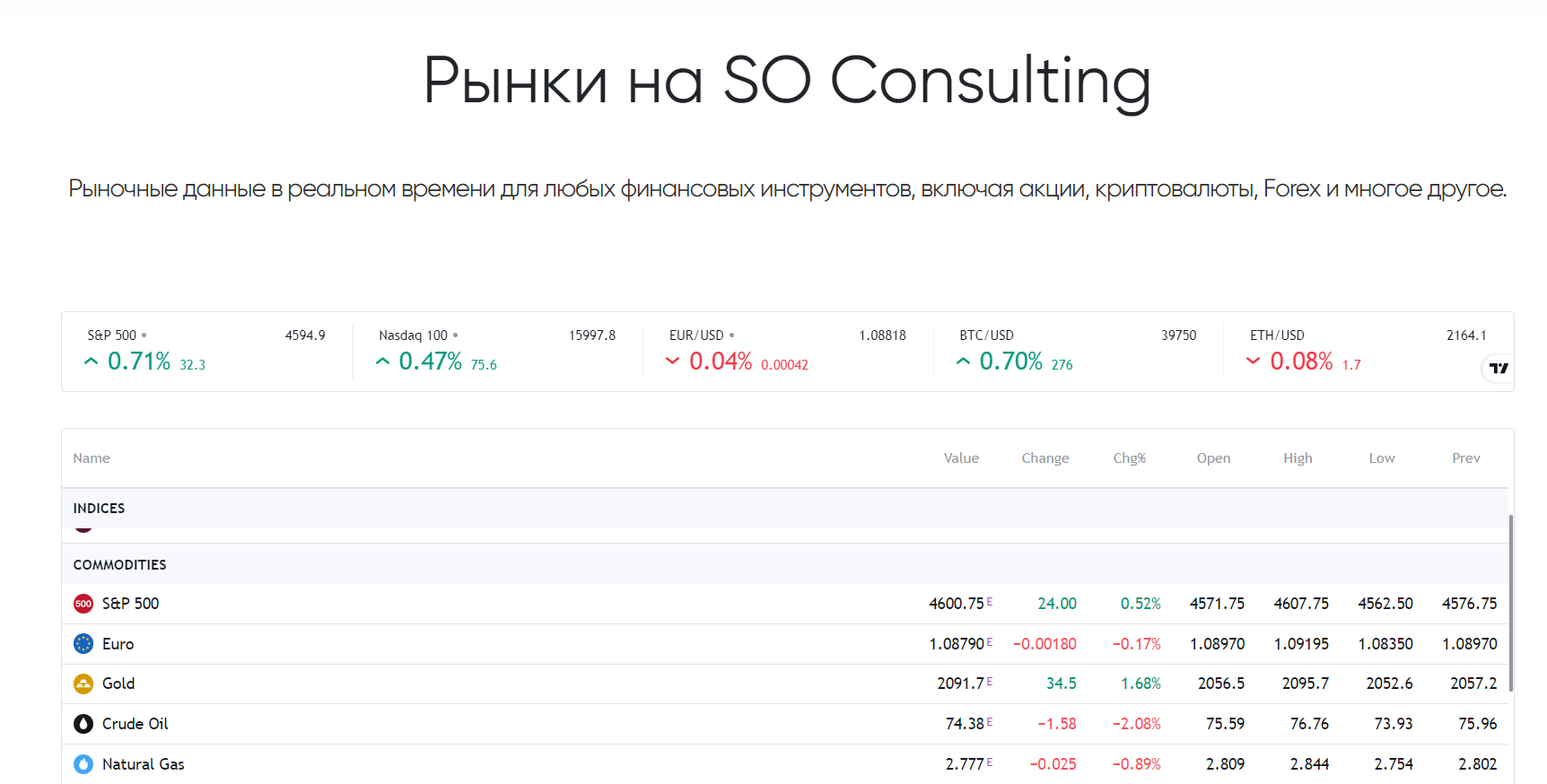
Task: Collapse the INDICES section header
Action: coord(100,509)
